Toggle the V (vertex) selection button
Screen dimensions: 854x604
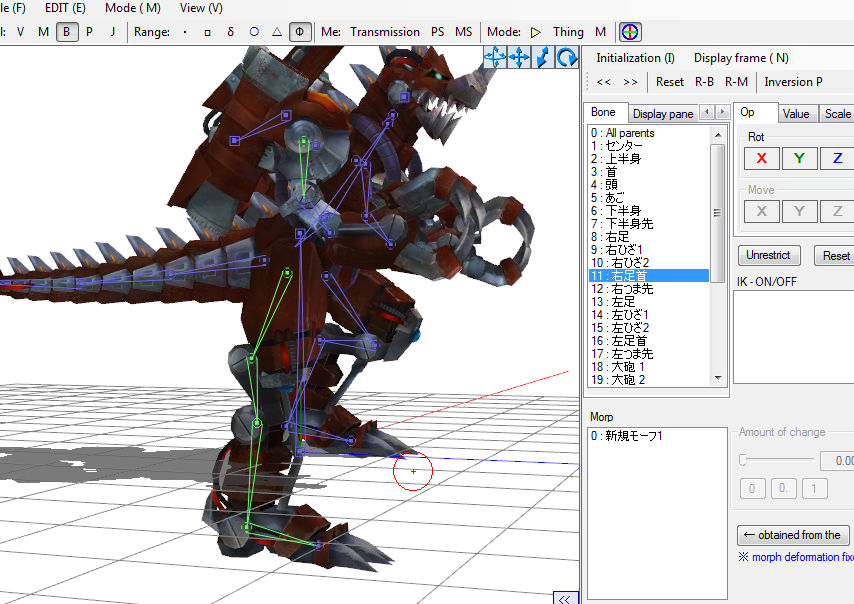click(21, 32)
